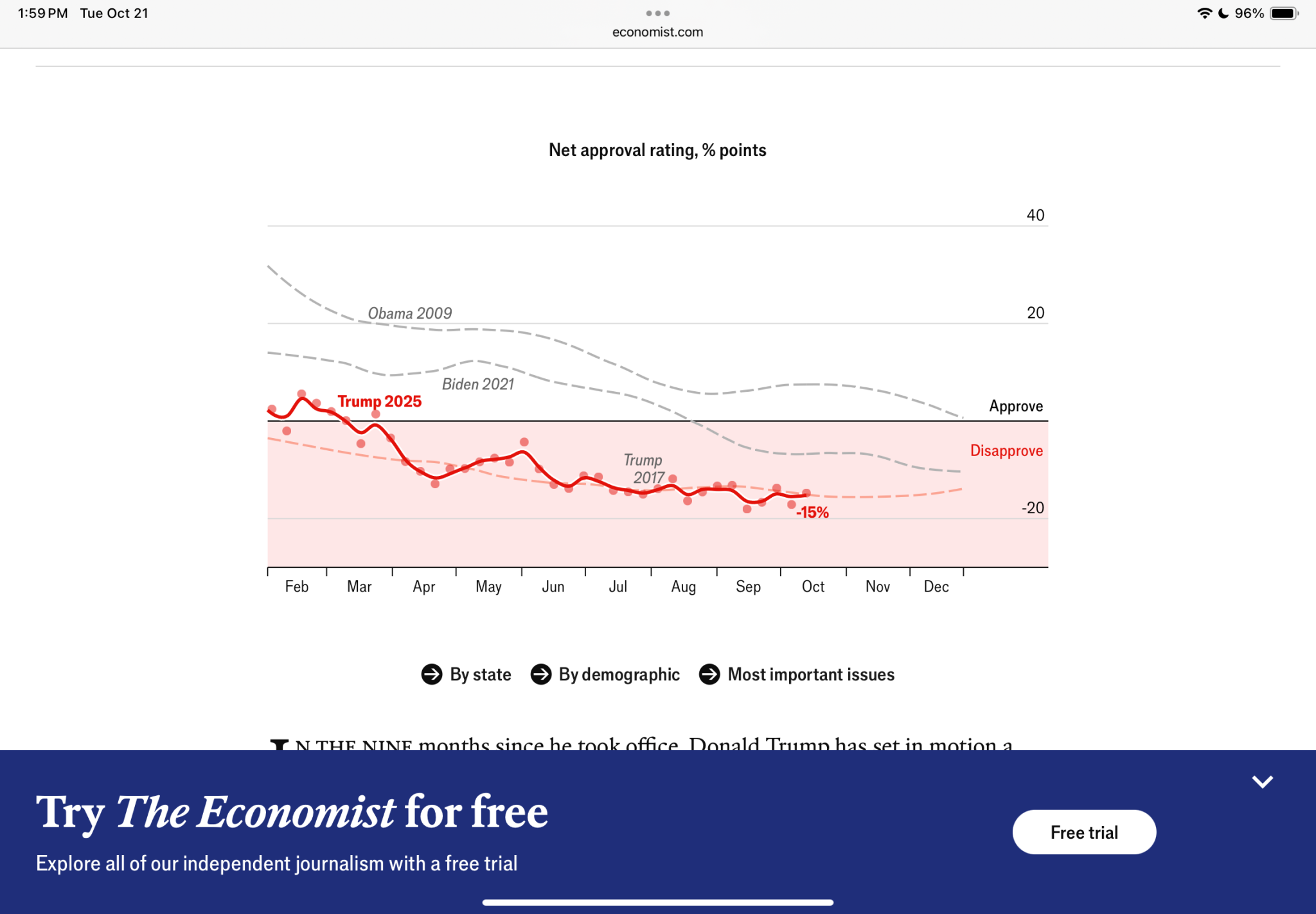Open the By demographic view
Screen dimensions: 1316x914
tap(619, 674)
